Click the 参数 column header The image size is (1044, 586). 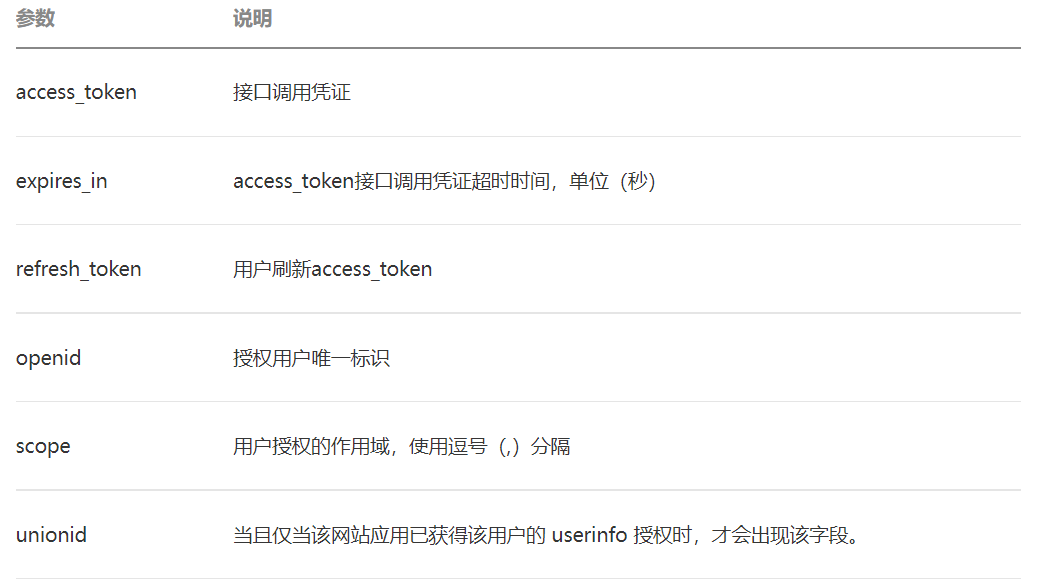(35, 19)
